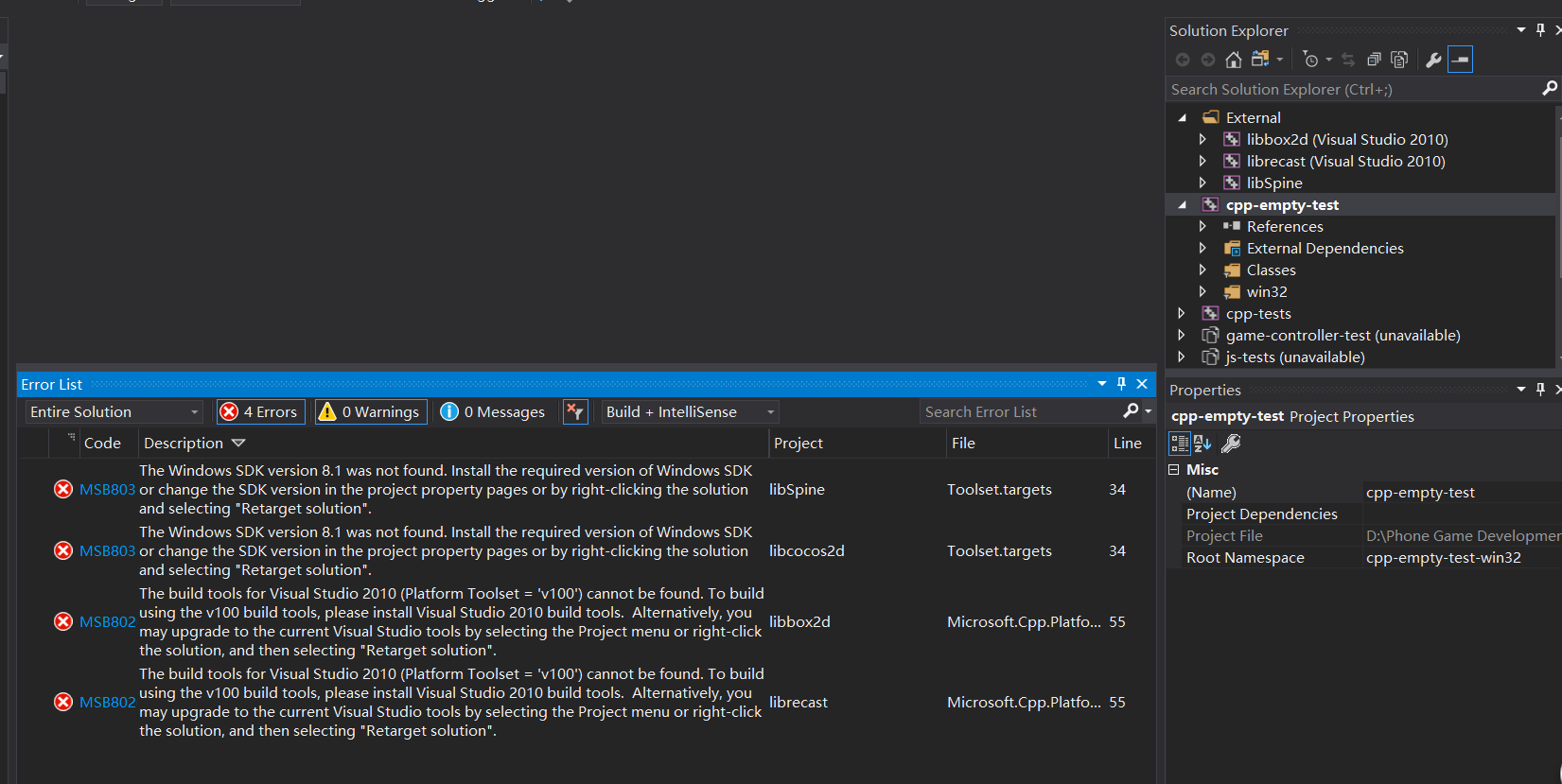This screenshot has width=1562, height=784.
Task: Expand the Classes folder
Action: coord(1202,270)
